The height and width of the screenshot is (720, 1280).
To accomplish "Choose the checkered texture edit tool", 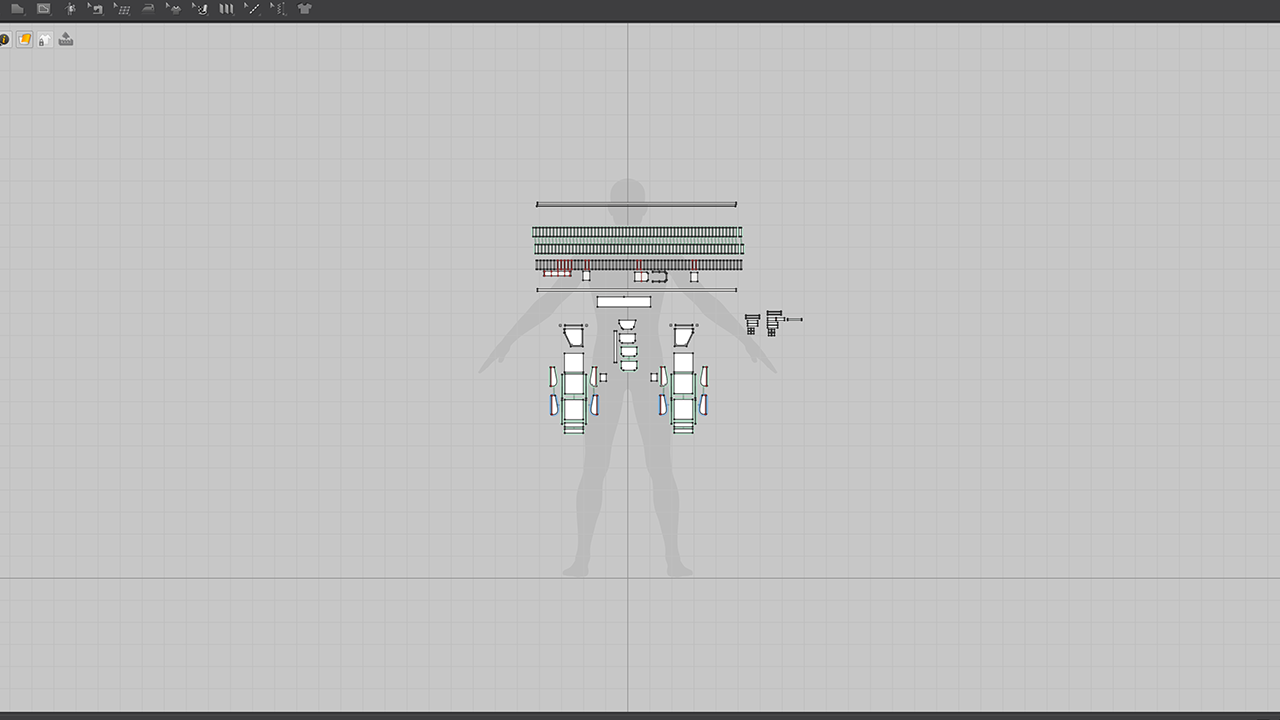I will [200, 9].
